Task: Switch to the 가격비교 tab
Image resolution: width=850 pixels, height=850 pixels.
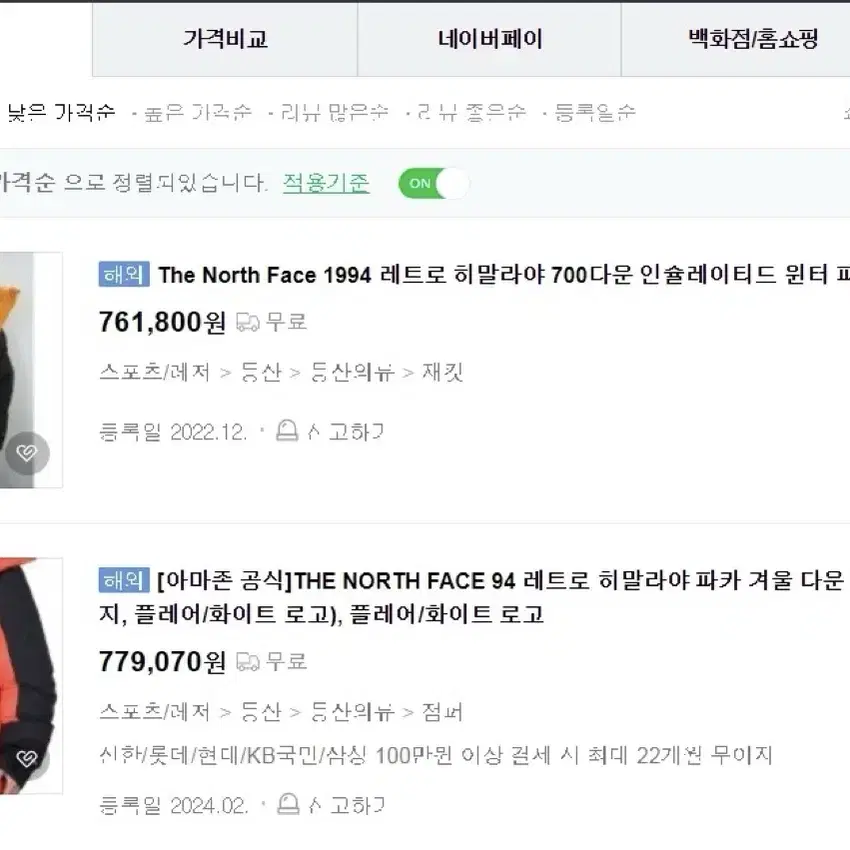Action: 225,39
